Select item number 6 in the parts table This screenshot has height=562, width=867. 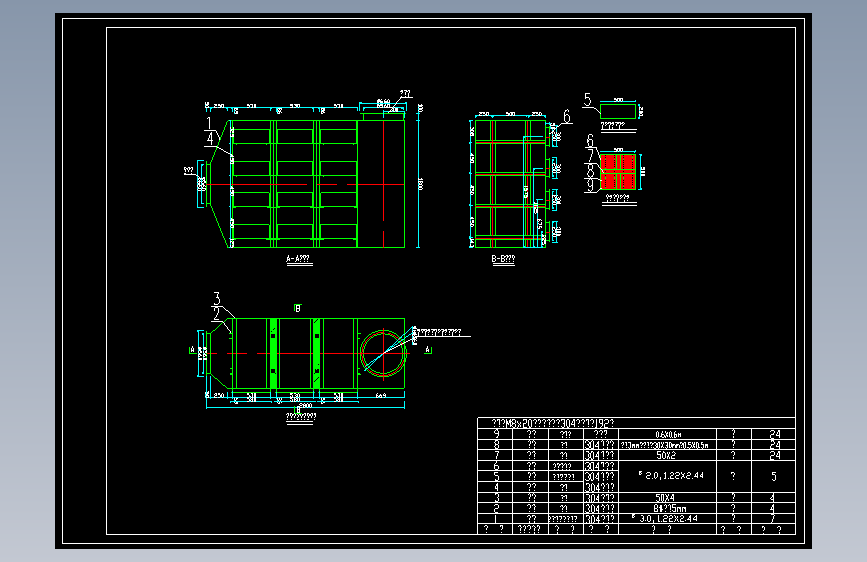coord(496,466)
